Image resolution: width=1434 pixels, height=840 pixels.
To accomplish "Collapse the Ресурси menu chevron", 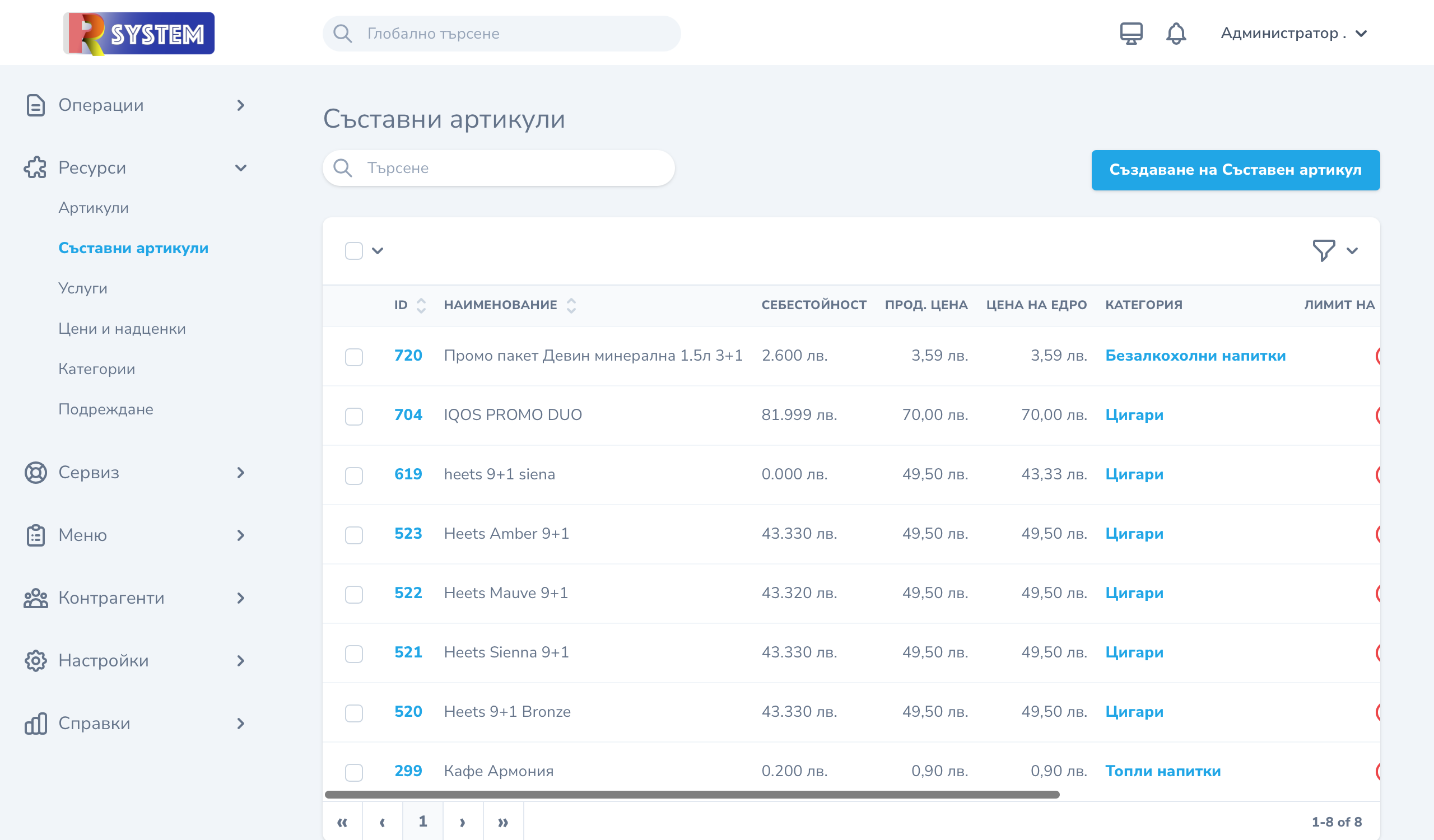I will tap(241, 168).
